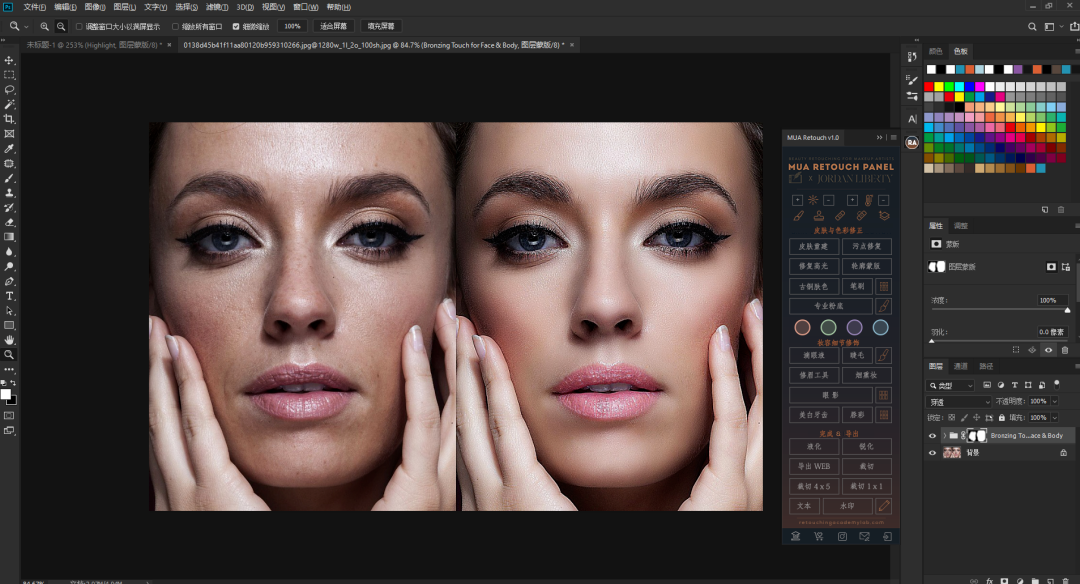
Task: Hide the Bronzing Touch layer group
Action: click(x=932, y=436)
